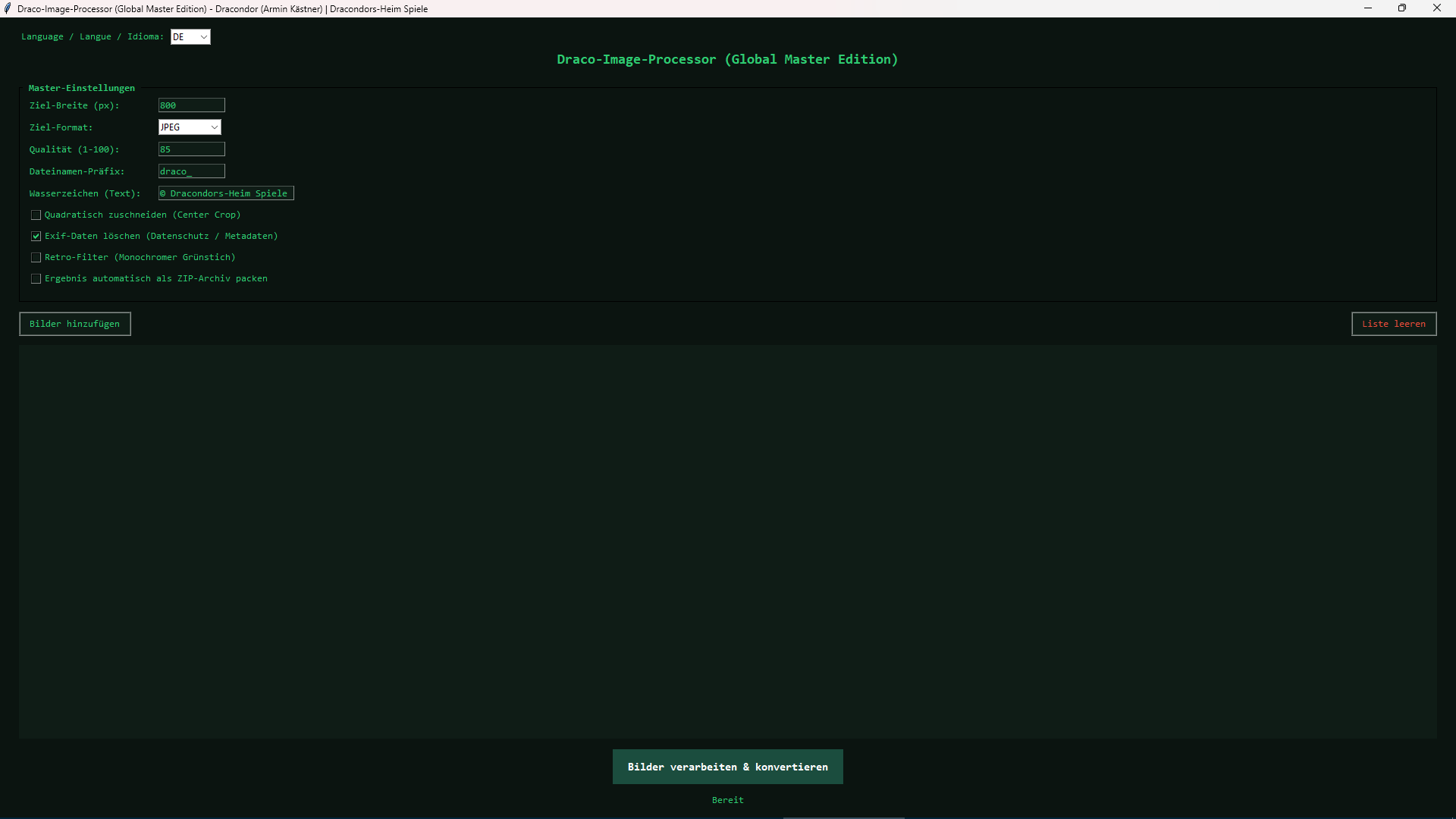
Task: Restore down the window
Action: pyautogui.click(x=1402, y=8)
